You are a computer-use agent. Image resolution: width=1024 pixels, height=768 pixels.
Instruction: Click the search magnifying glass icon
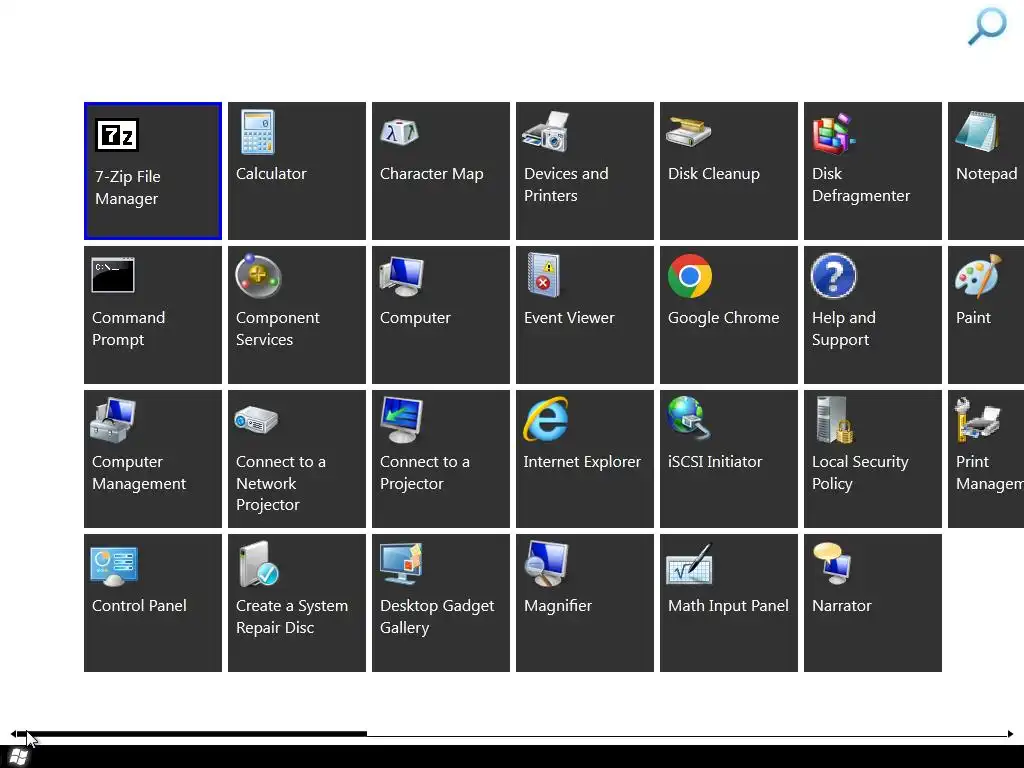(987, 26)
